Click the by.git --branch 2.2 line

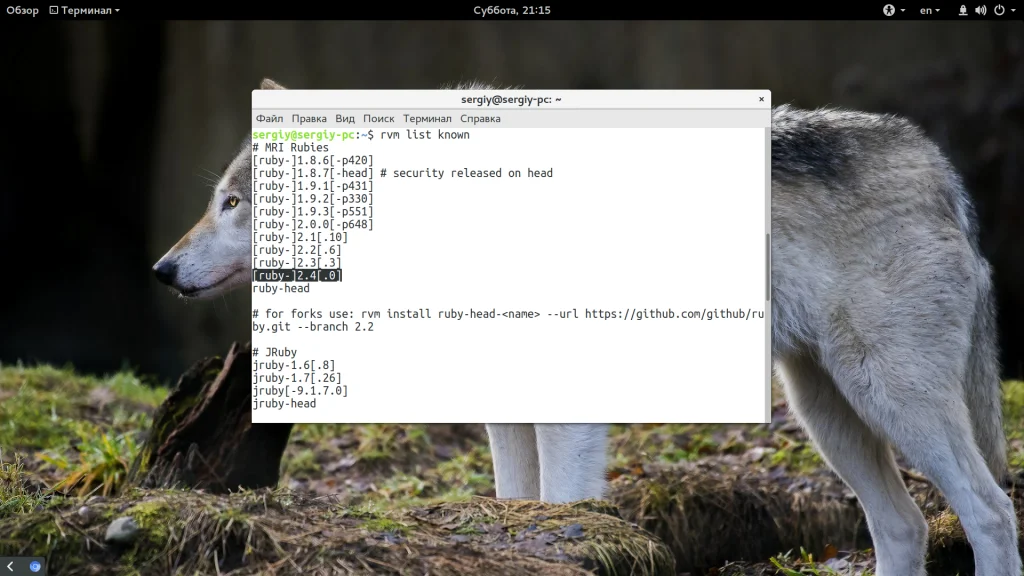pyautogui.click(x=313, y=327)
